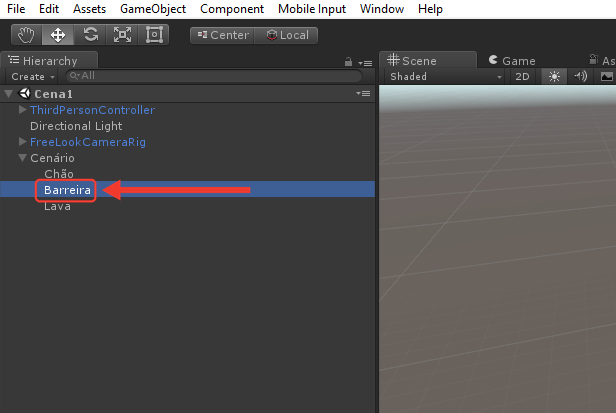Select the Rotate tool
This screenshot has height=413, width=616.
(x=90, y=35)
